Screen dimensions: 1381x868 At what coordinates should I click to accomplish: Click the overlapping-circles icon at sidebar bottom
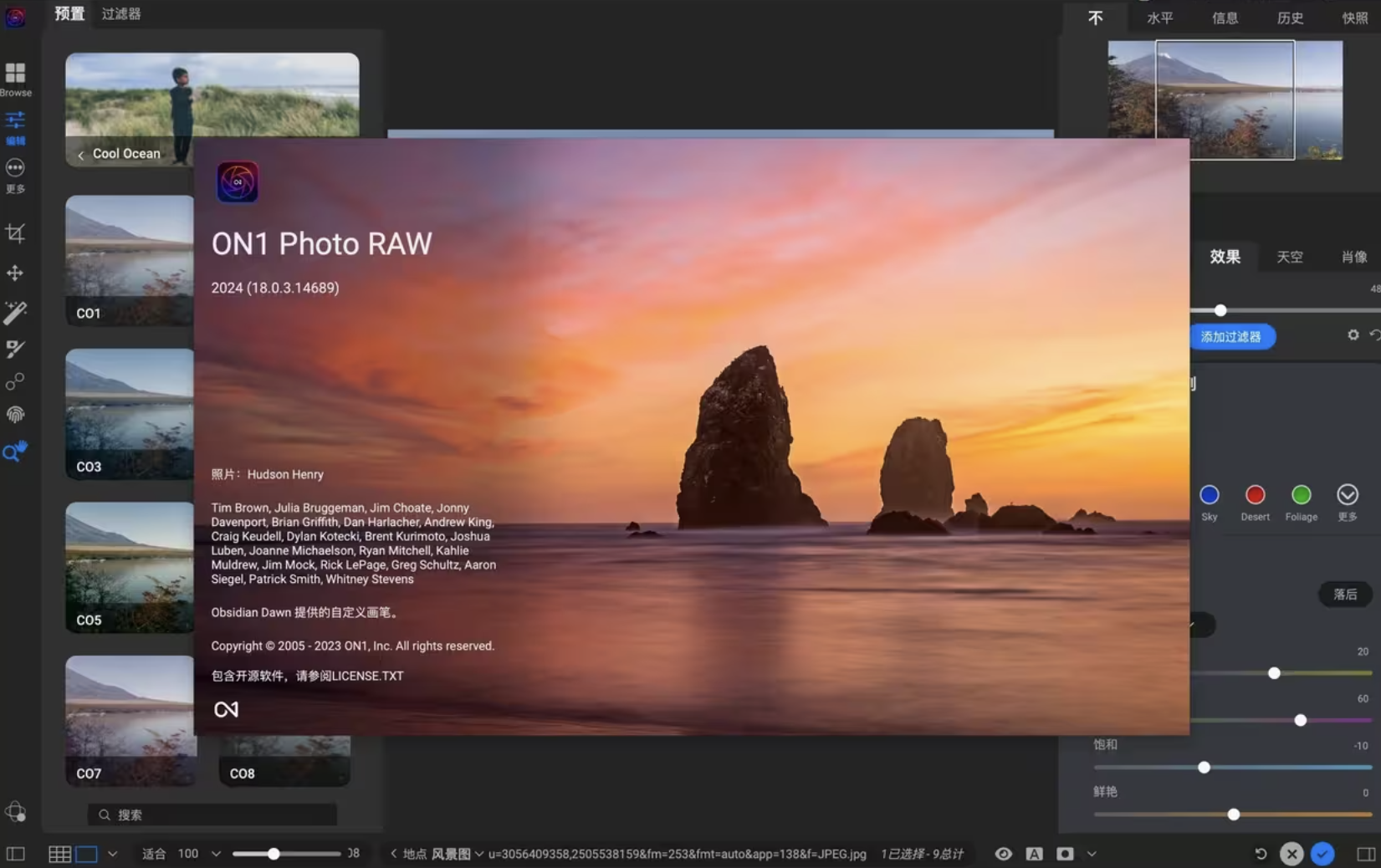tap(15, 811)
